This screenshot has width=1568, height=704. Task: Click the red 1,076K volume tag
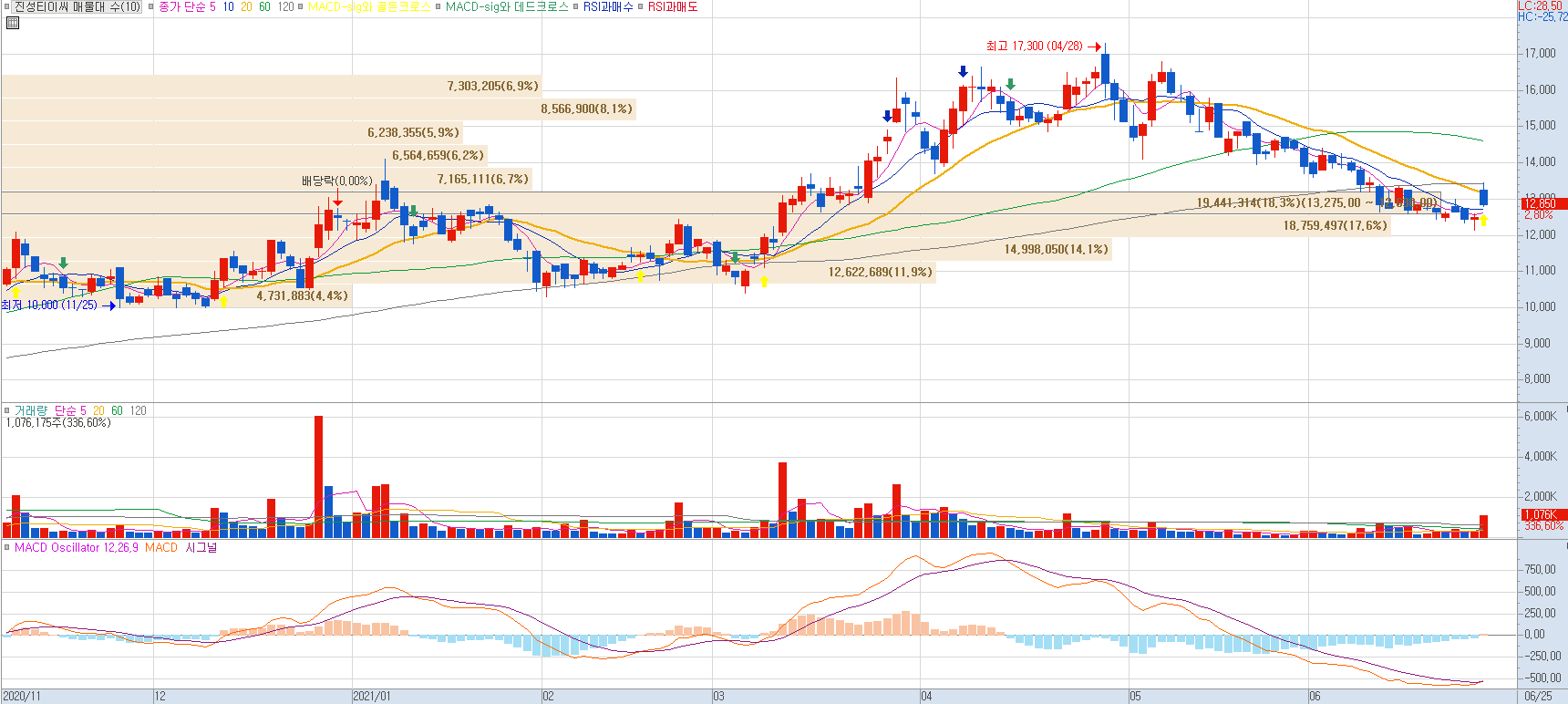1542,515
